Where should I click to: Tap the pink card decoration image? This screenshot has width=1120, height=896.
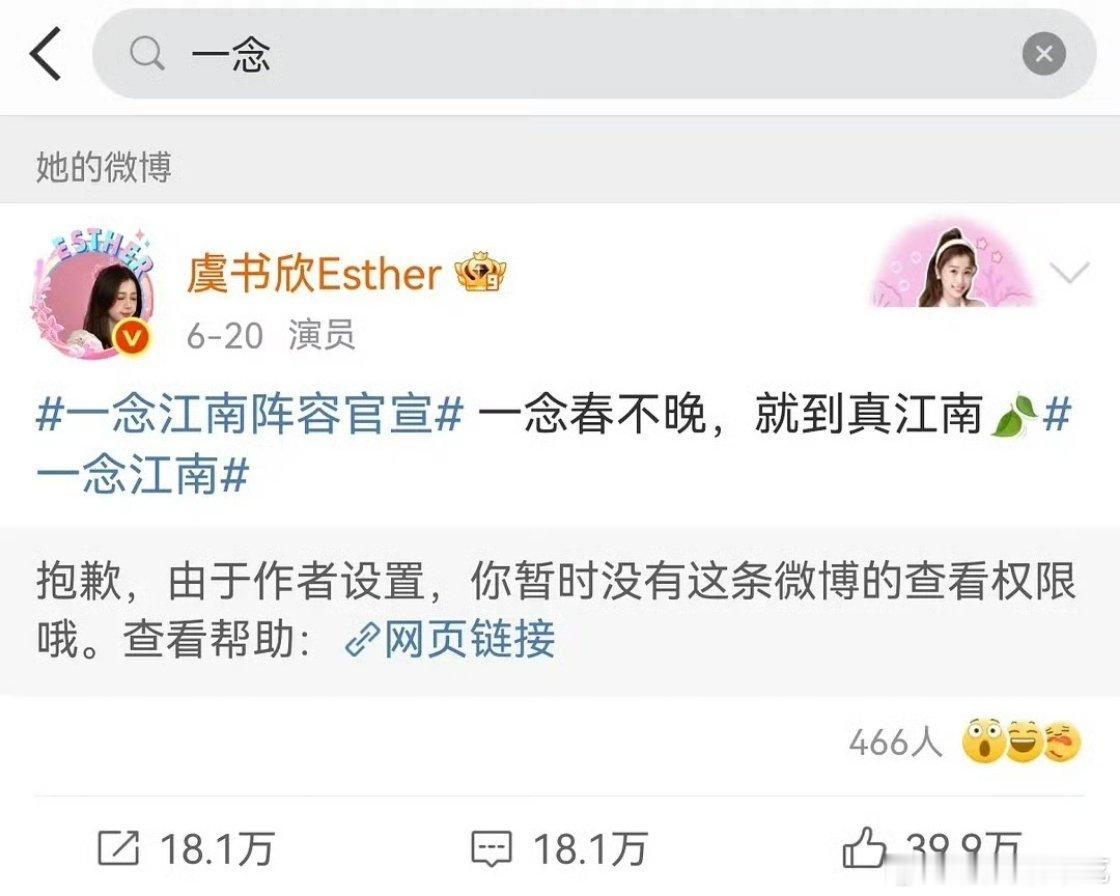pyautogui.click(x=954, y=263)
